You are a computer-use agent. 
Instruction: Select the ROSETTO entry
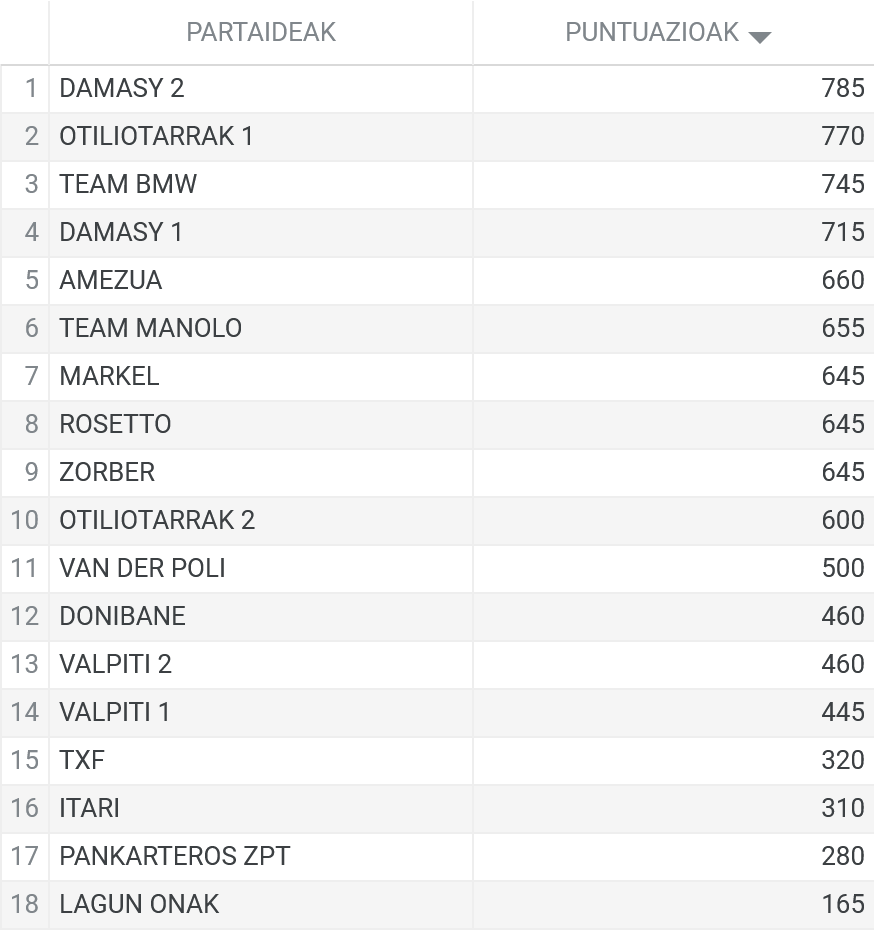click(261, 424)
